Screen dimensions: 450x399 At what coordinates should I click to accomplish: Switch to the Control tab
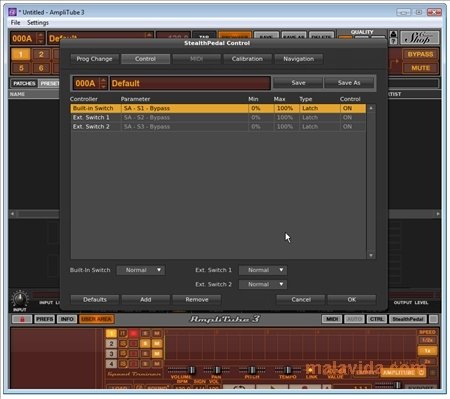[145, 59]
